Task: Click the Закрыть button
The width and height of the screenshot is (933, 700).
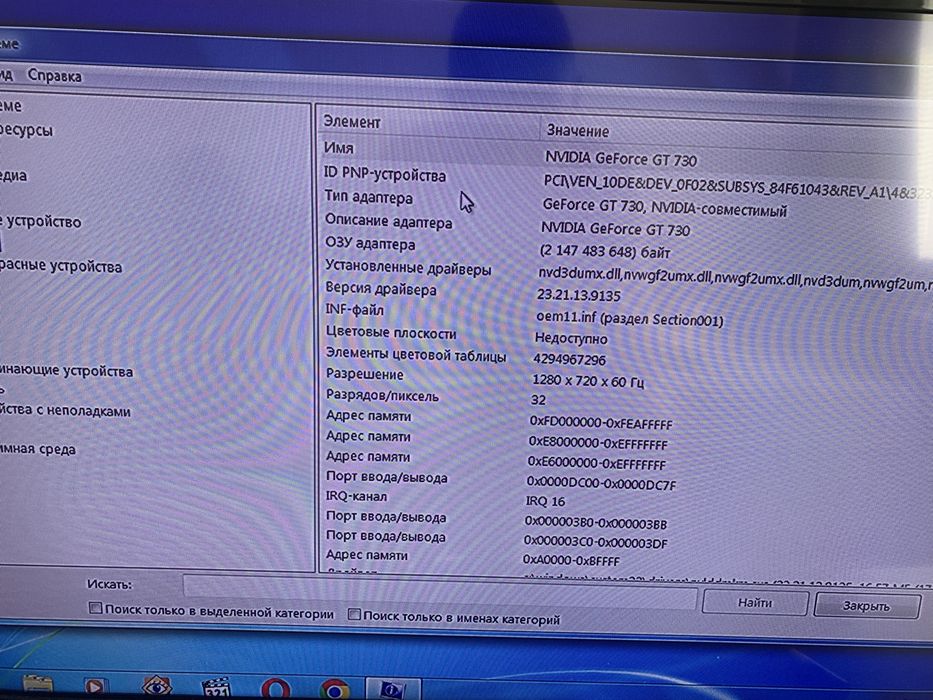Action: [866, 606]
